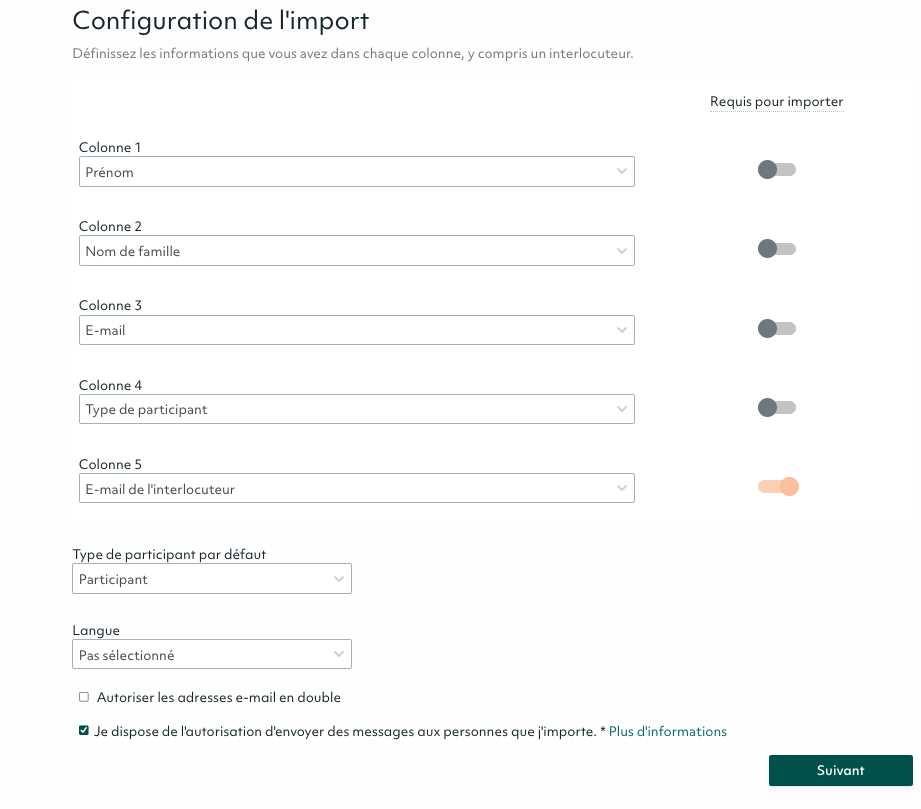Viewport: 921px width, 809px height.
Task: Disable required toggle for Colonne 5
Action: click(x=778, y=487)
